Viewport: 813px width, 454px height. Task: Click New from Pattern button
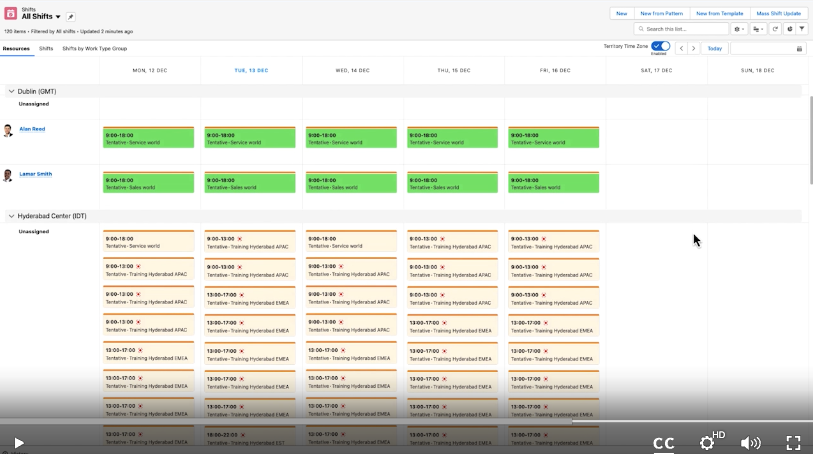pyautogui.click(x=662, y=13)
